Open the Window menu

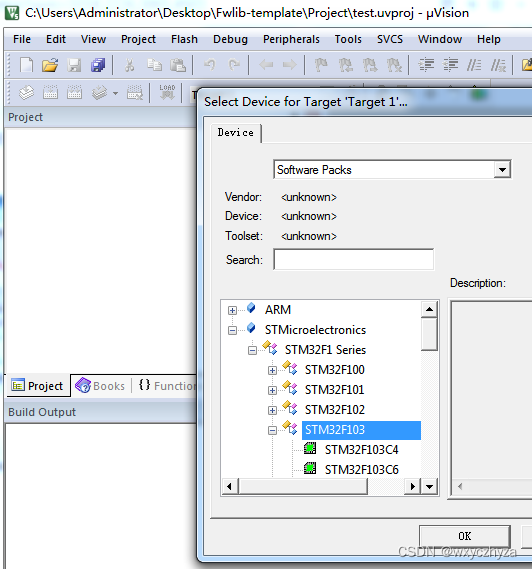pyautogui.click(x=440, y=39)
